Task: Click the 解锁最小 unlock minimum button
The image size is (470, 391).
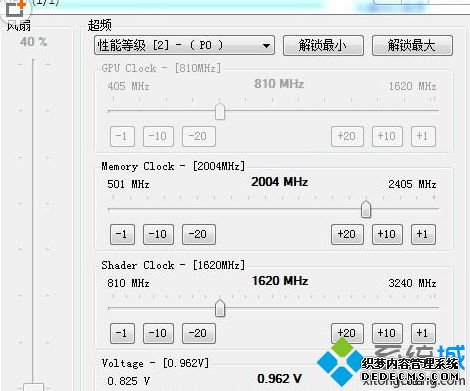Action: pos(323,45)
